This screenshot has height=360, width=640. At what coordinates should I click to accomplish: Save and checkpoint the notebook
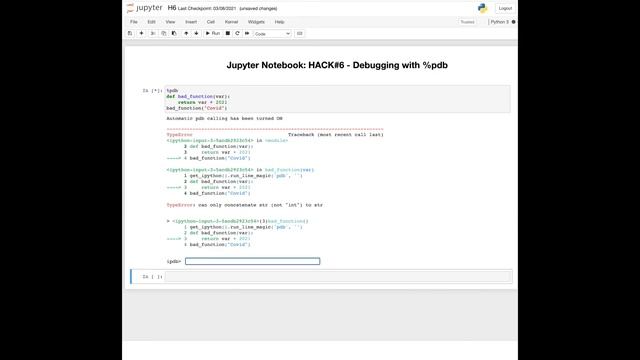click(130, 33)
